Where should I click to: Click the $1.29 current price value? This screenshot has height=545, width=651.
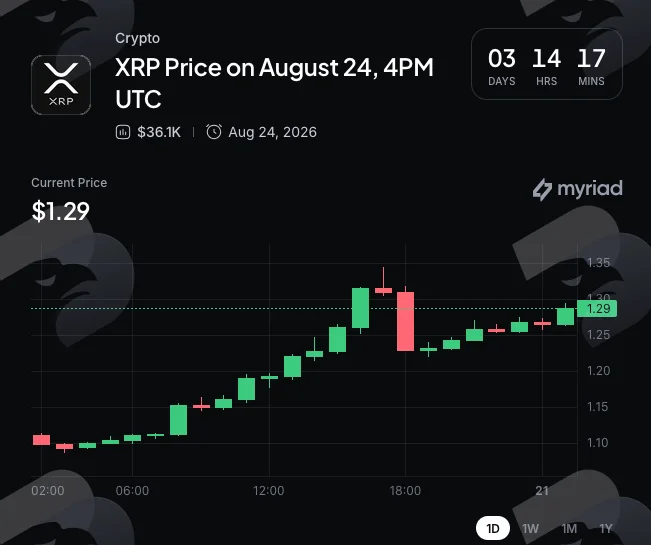[x=61, y=211]
